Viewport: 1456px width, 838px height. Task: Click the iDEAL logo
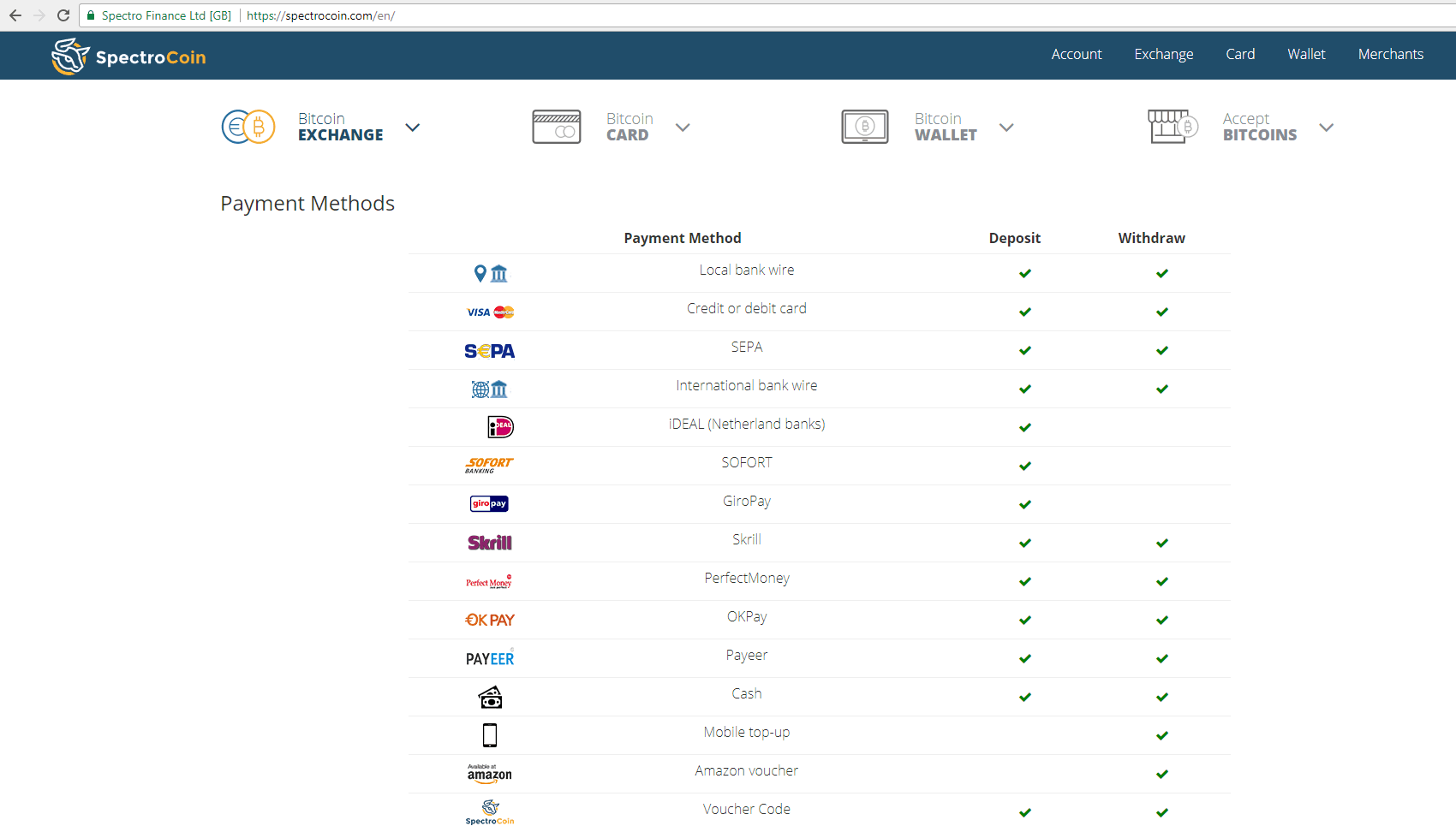[500, 426]
